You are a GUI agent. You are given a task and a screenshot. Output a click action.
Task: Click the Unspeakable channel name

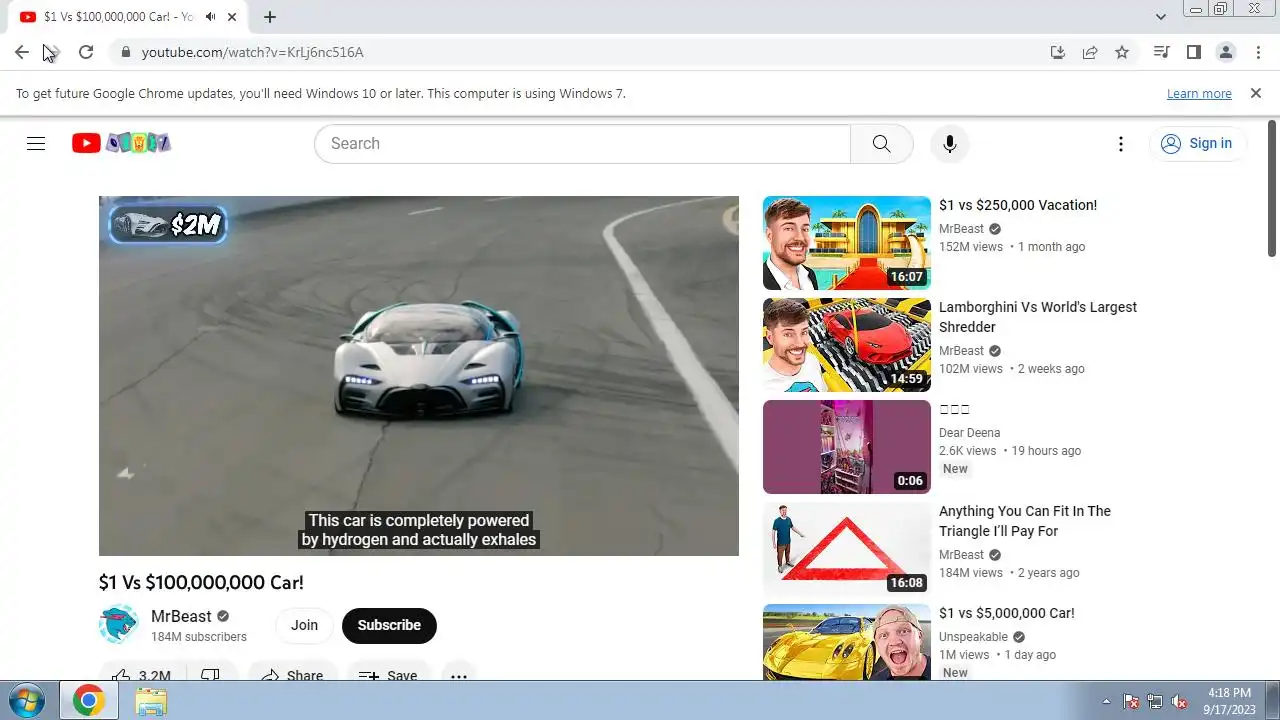point(973,637)
